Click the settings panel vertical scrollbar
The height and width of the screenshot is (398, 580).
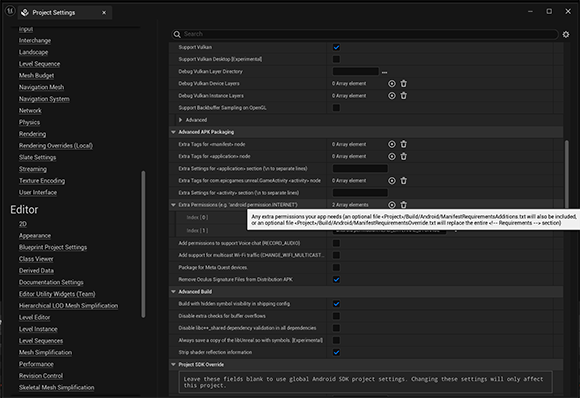click(x=567, y=174)
